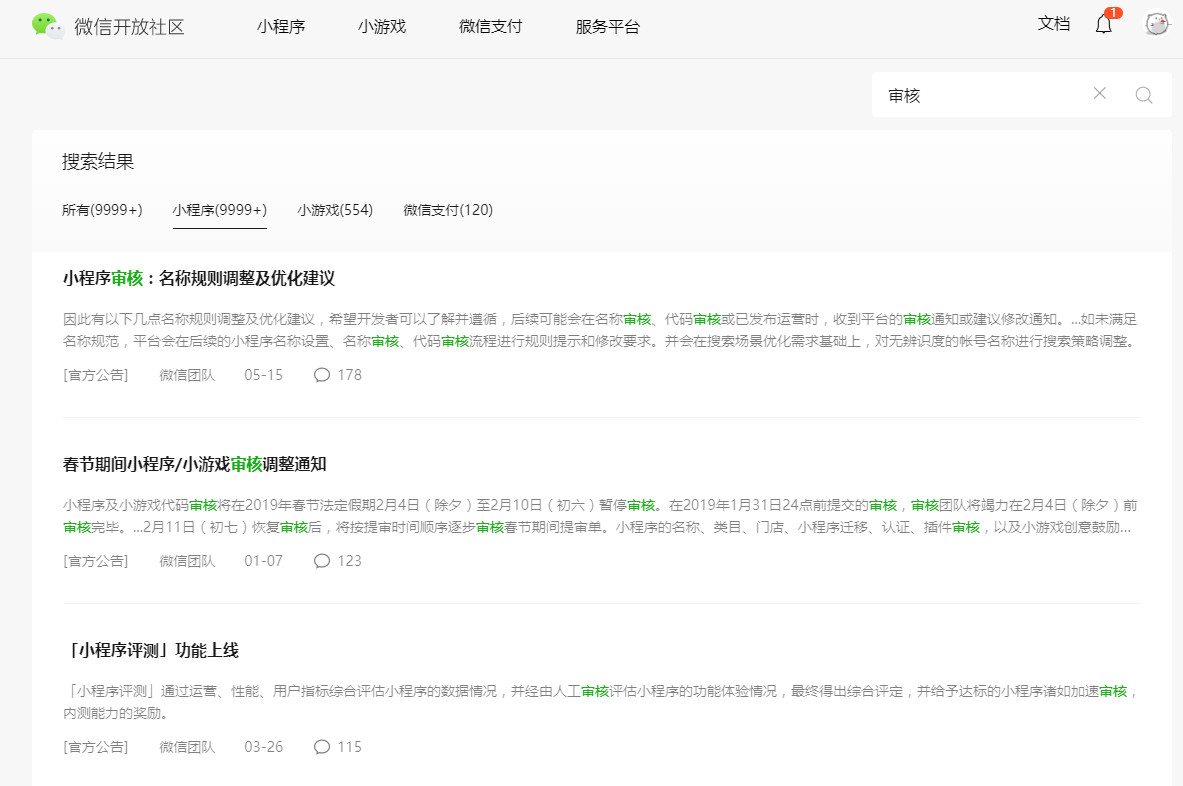The height and width of the screenshot is (786, 1183).
Task: Click 微信团队 author of 05-15 post
Action: coord(187,375)
